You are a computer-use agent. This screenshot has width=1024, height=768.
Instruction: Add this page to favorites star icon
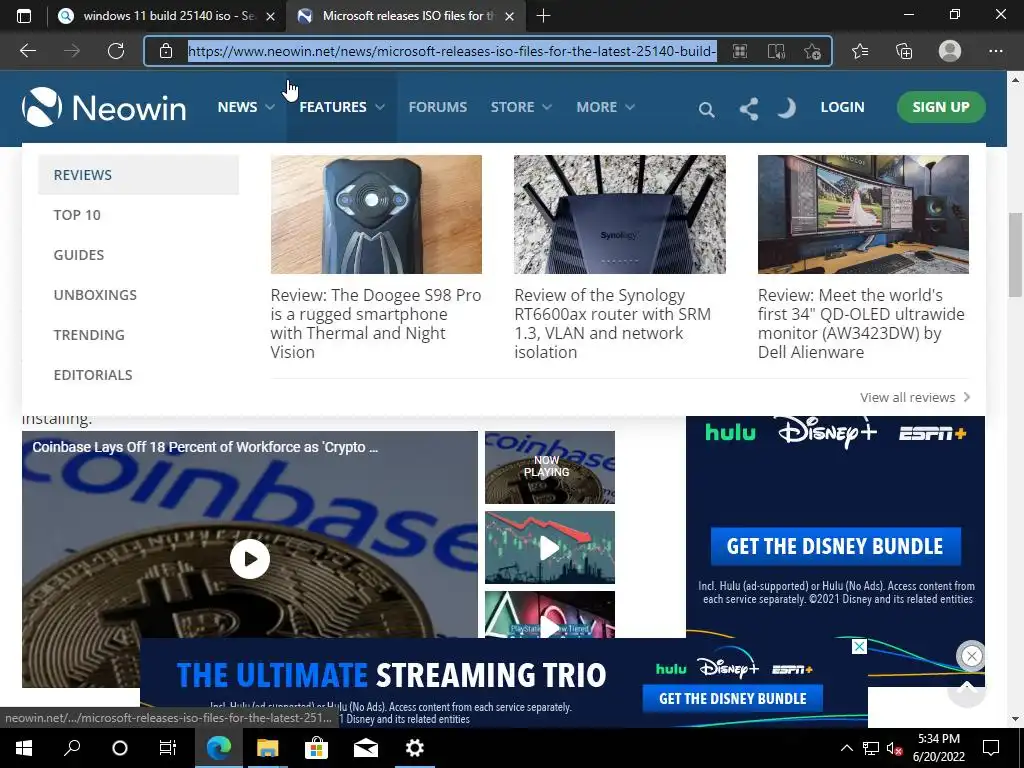(812, 51)
